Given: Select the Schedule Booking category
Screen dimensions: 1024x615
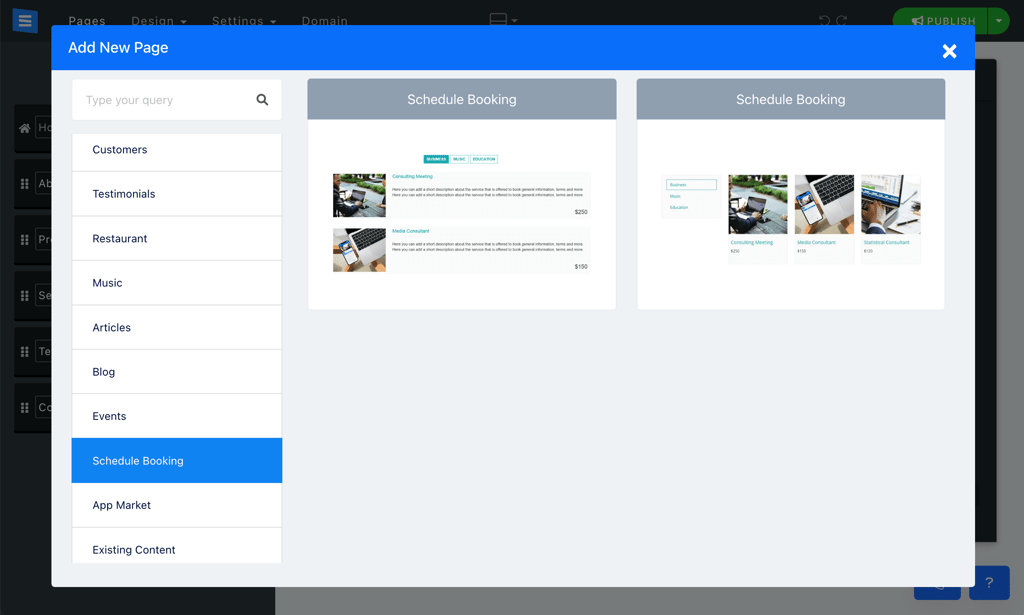Looking at the screenshot, I should (x=176, y=460).
